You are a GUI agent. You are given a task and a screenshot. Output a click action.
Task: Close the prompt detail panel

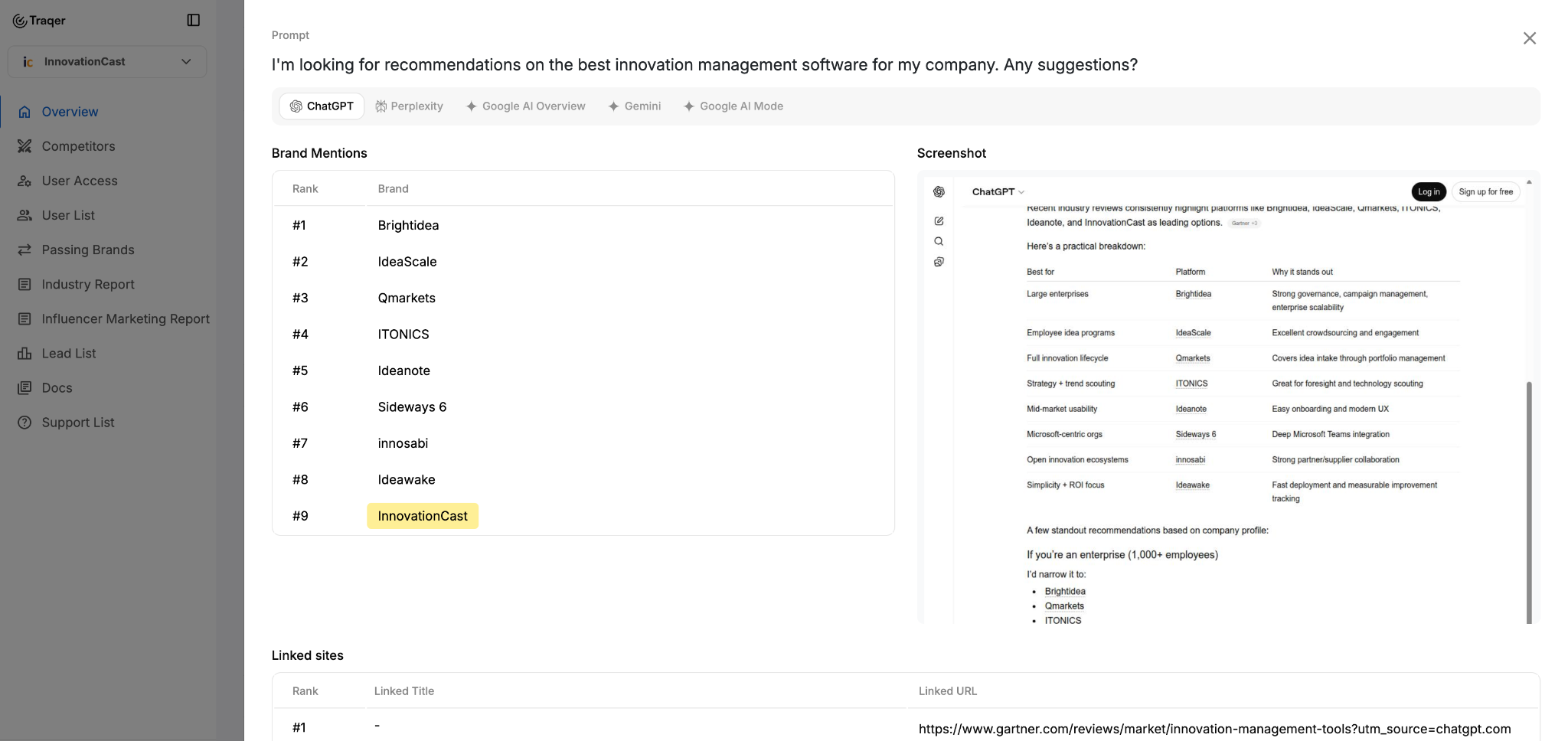[1529, 38]
